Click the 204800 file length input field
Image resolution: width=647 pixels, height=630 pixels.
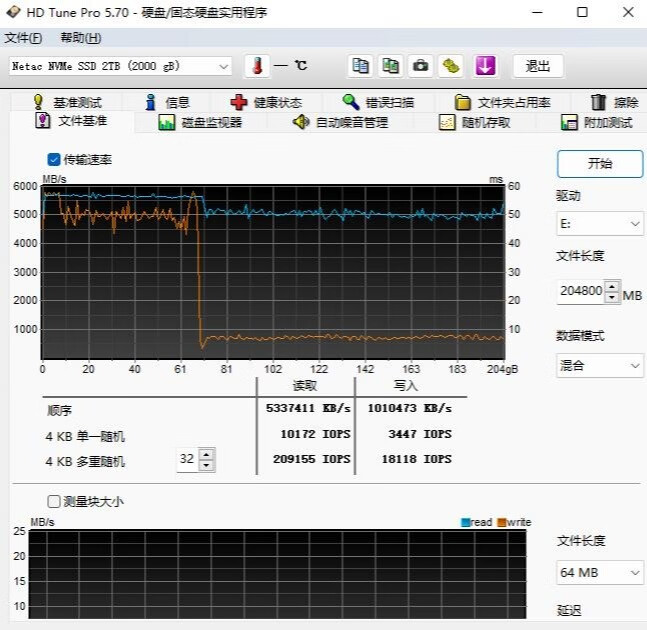[581, 291]
